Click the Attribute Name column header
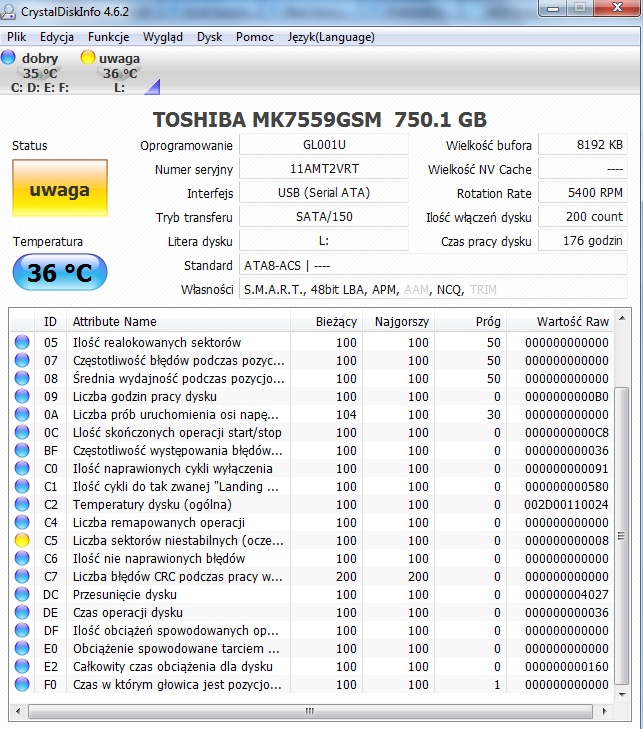 (x=179, y=321)
